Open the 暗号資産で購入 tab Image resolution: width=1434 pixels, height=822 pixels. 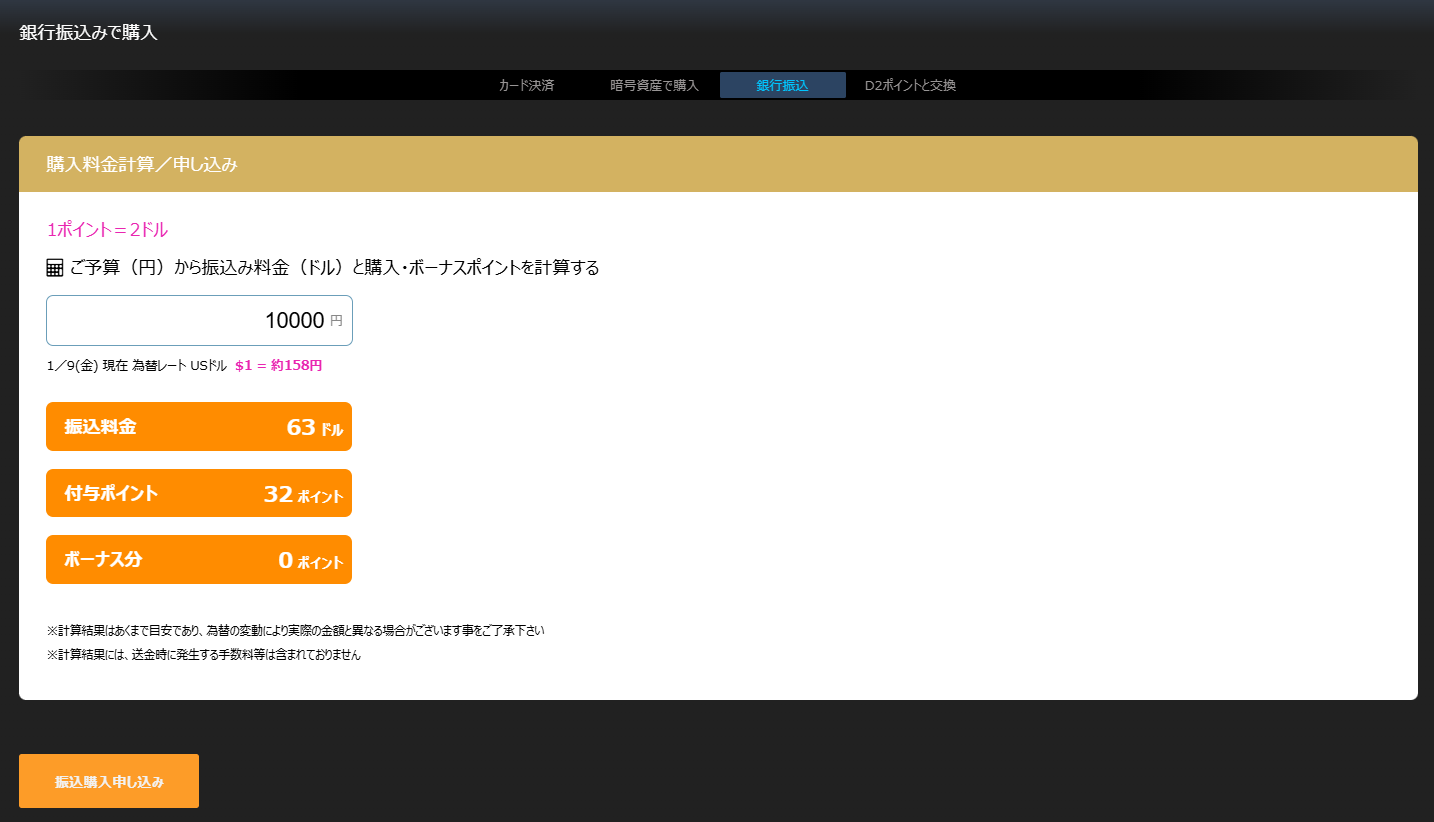tap(654, 85)
